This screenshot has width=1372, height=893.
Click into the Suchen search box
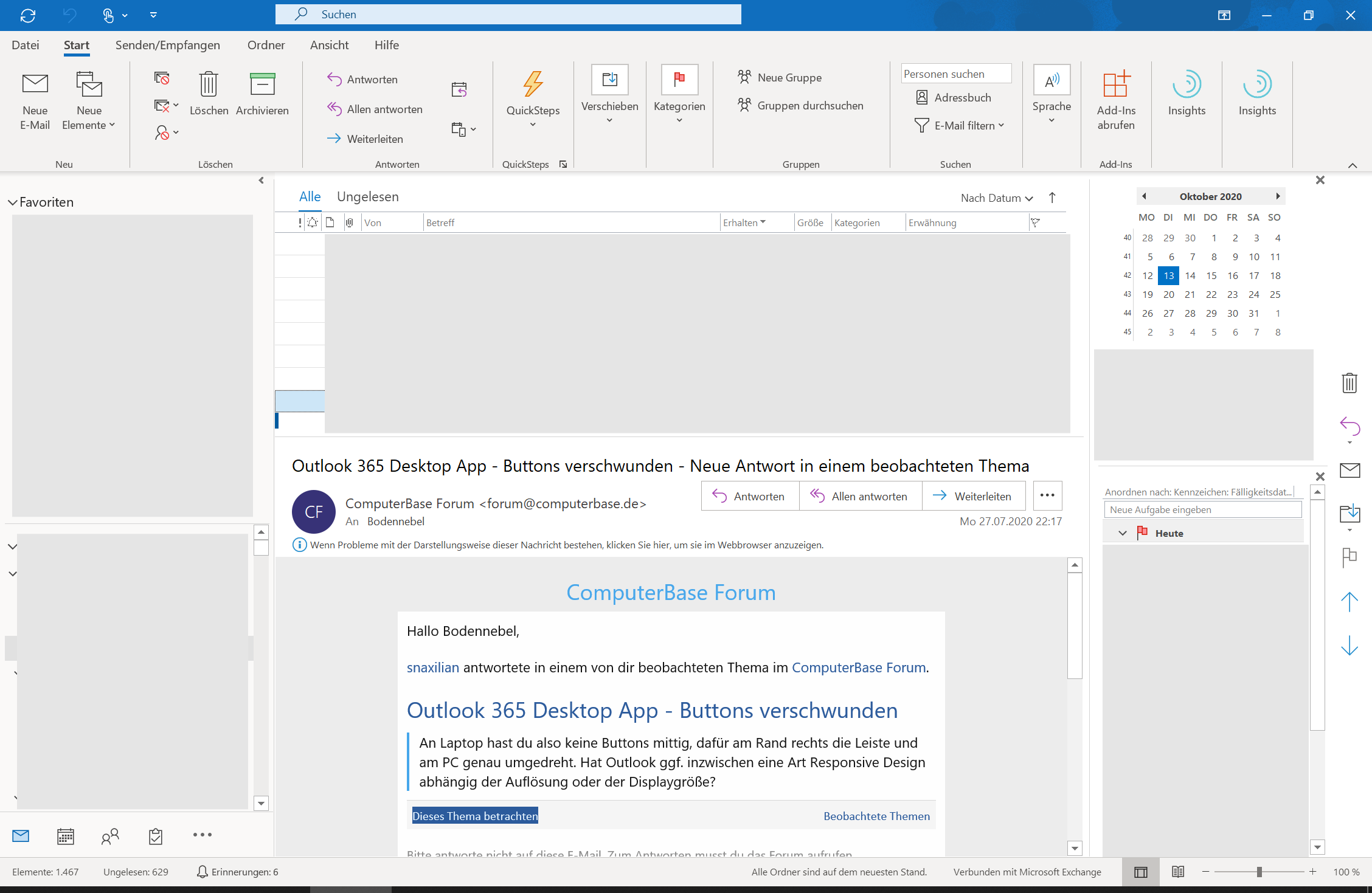tap(508, 15)
